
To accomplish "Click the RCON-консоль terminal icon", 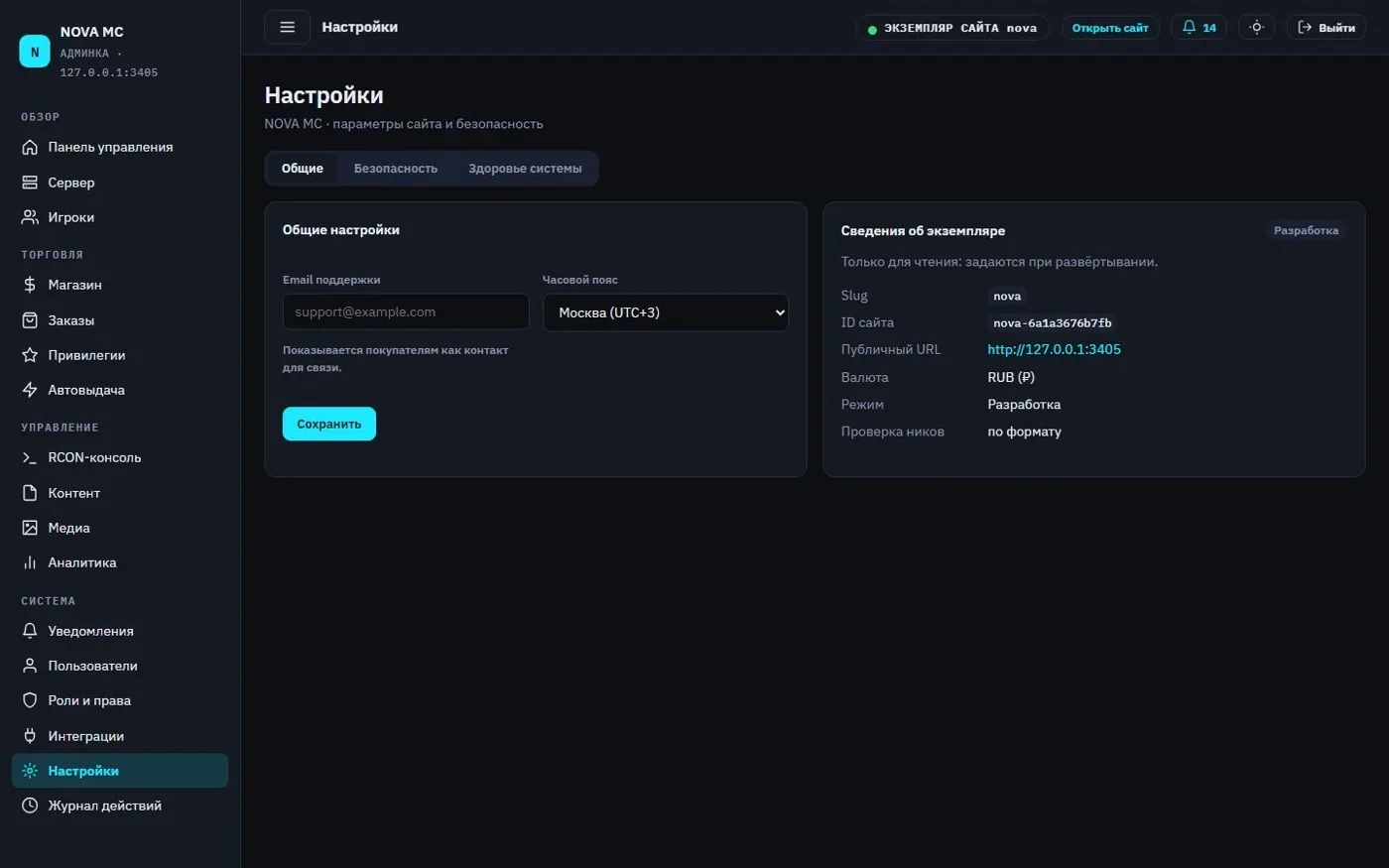I will (x=30, y=457).
